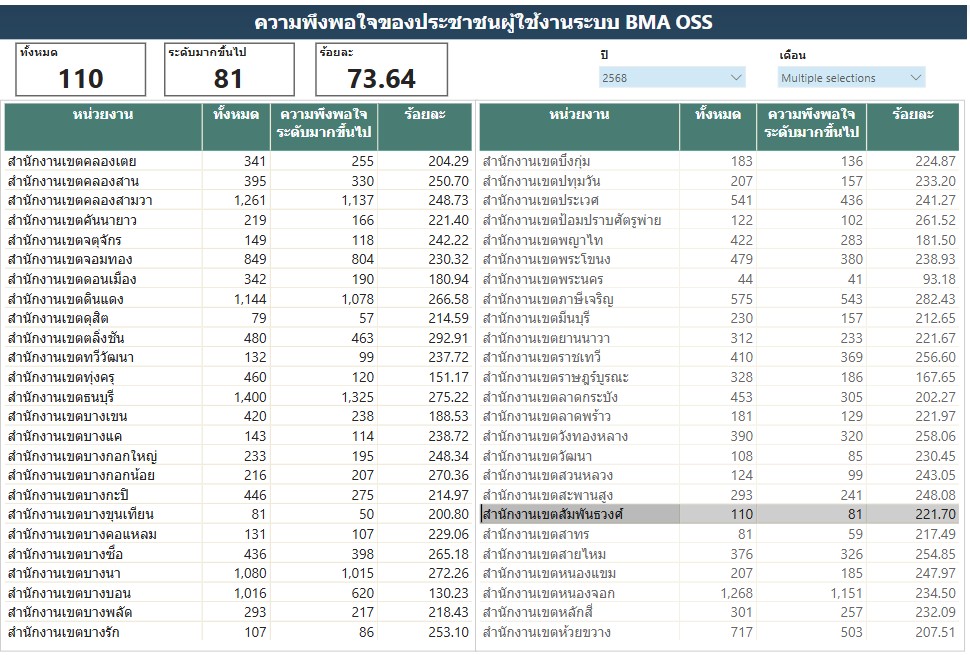Click value 93.18 in พระนคร row
The height and width of the screenshot is (655, 970).
[939, 279]
